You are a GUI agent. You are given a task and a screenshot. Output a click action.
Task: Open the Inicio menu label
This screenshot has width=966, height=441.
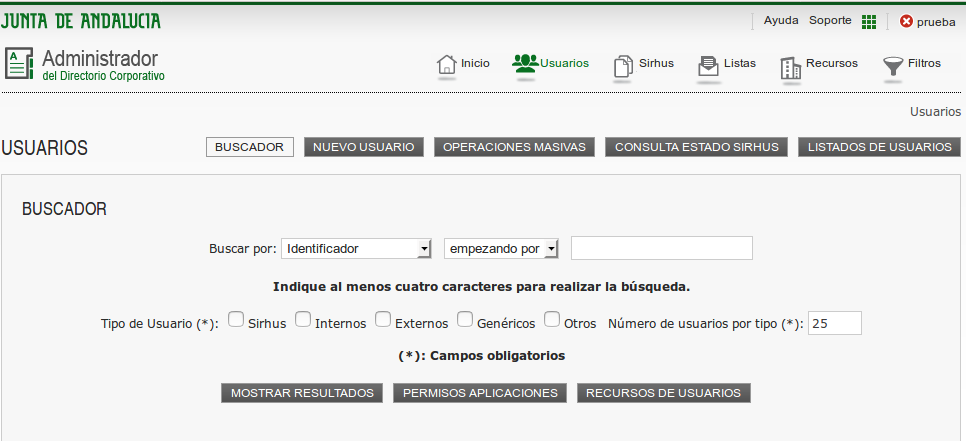(x=475, y=63)
